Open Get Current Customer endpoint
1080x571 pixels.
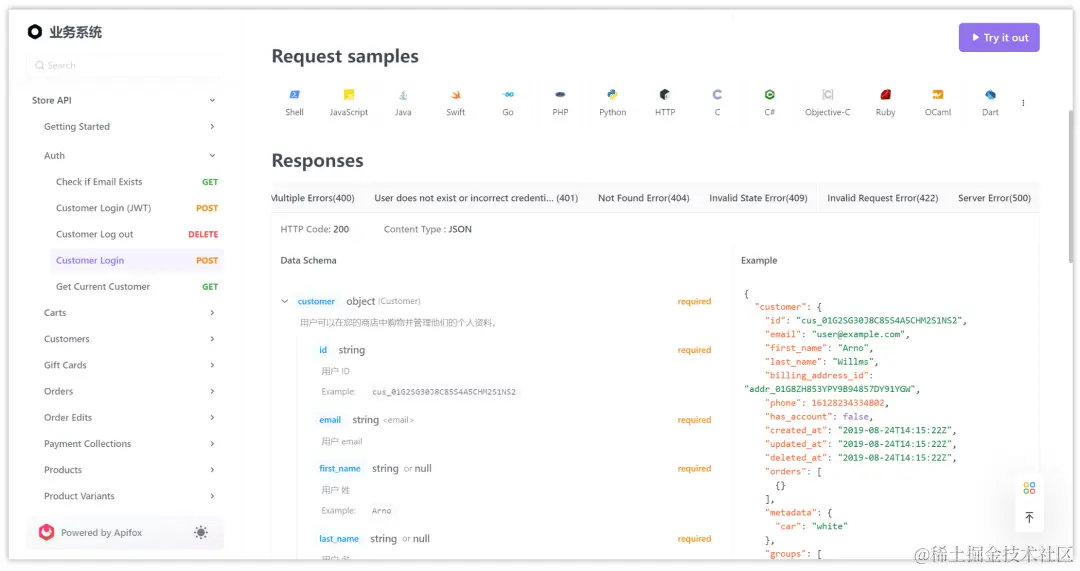[136, 287]
